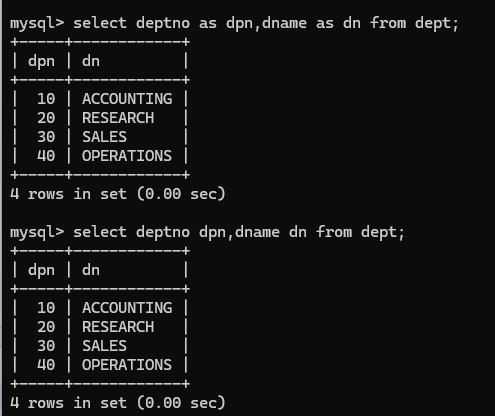
Task: Click ACCOUNTING in the second result table
Action: click(127, 308)
